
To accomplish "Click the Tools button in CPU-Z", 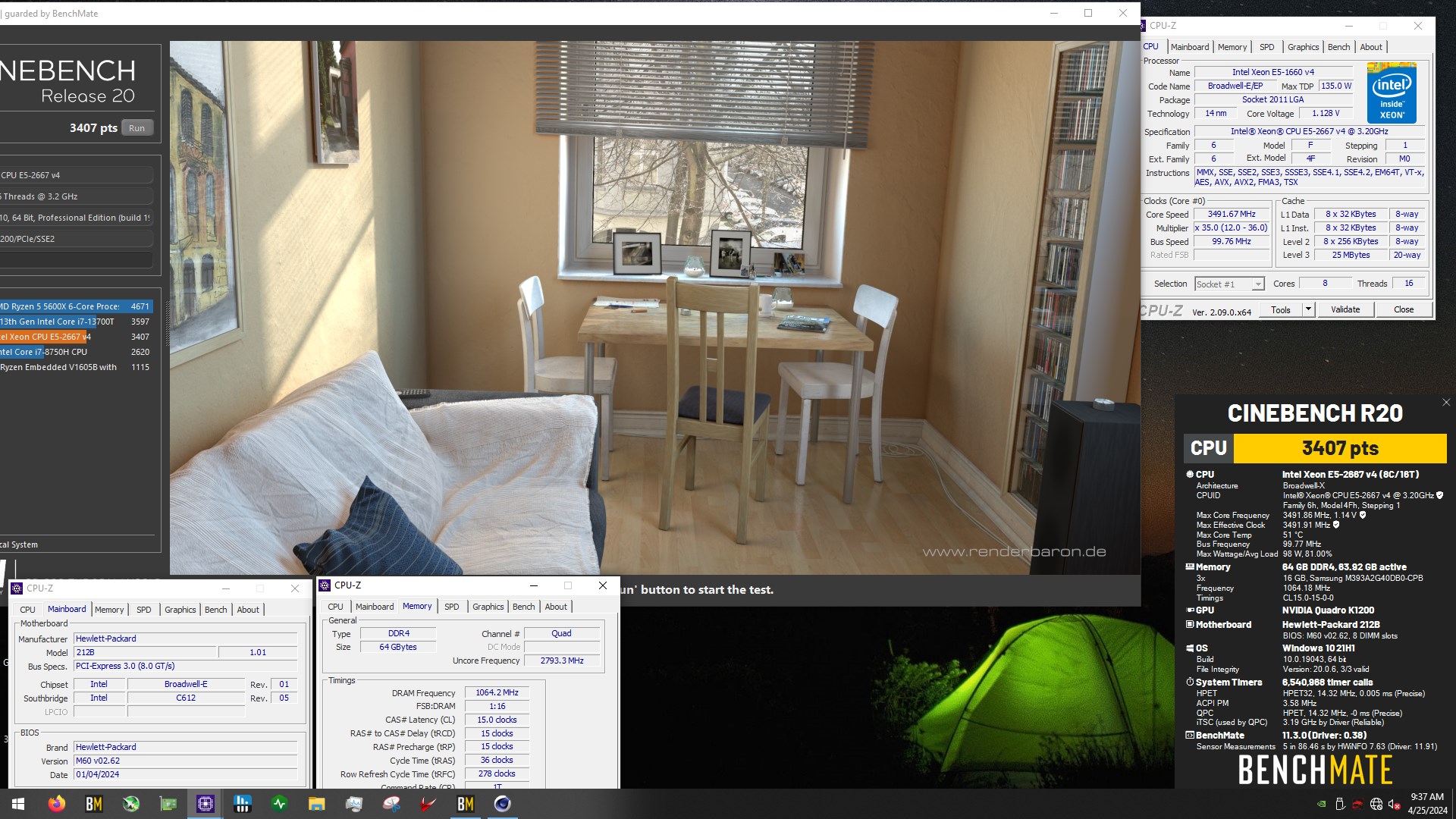I will tap(1281, 309).
